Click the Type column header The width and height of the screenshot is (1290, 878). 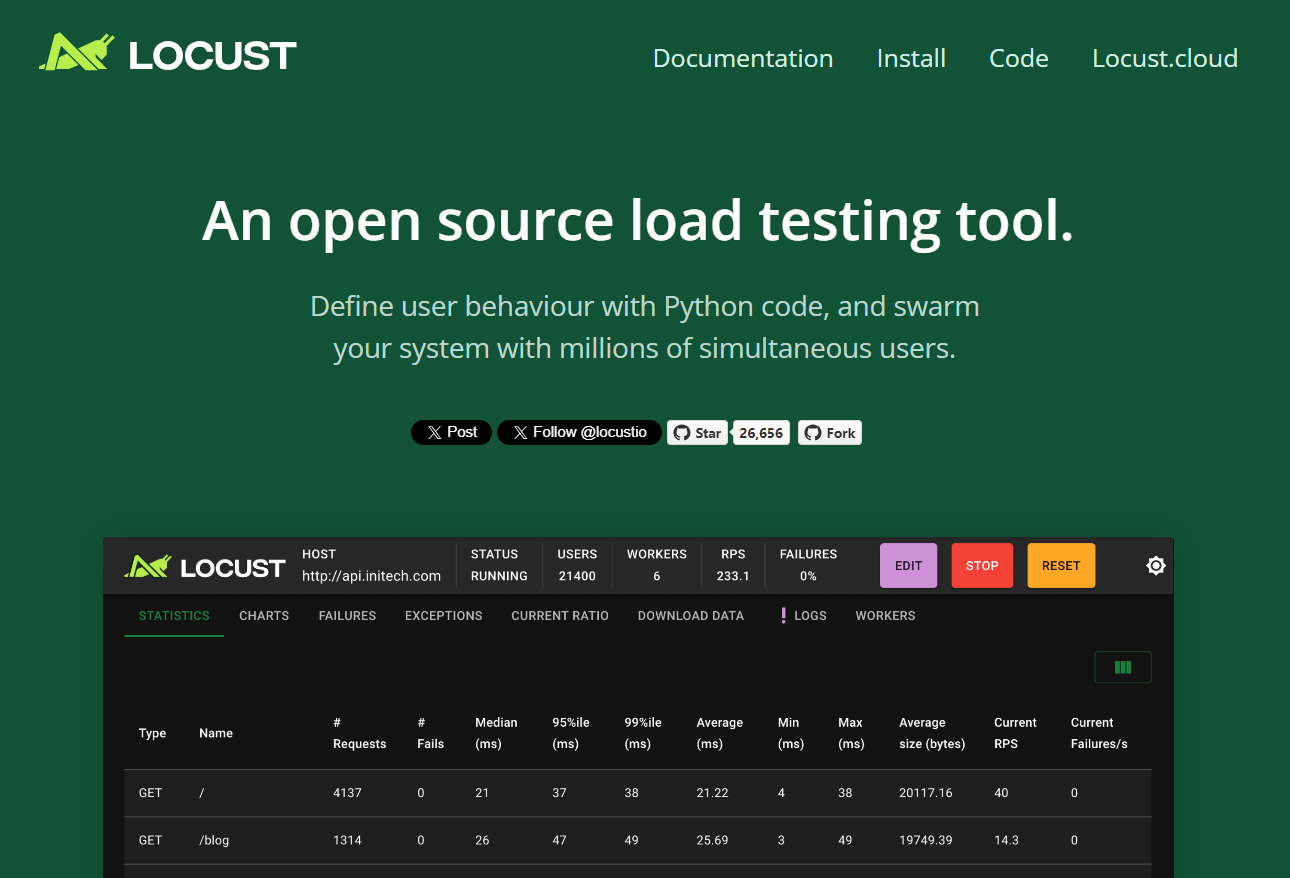pyautogui.click(x=152, y=733)
